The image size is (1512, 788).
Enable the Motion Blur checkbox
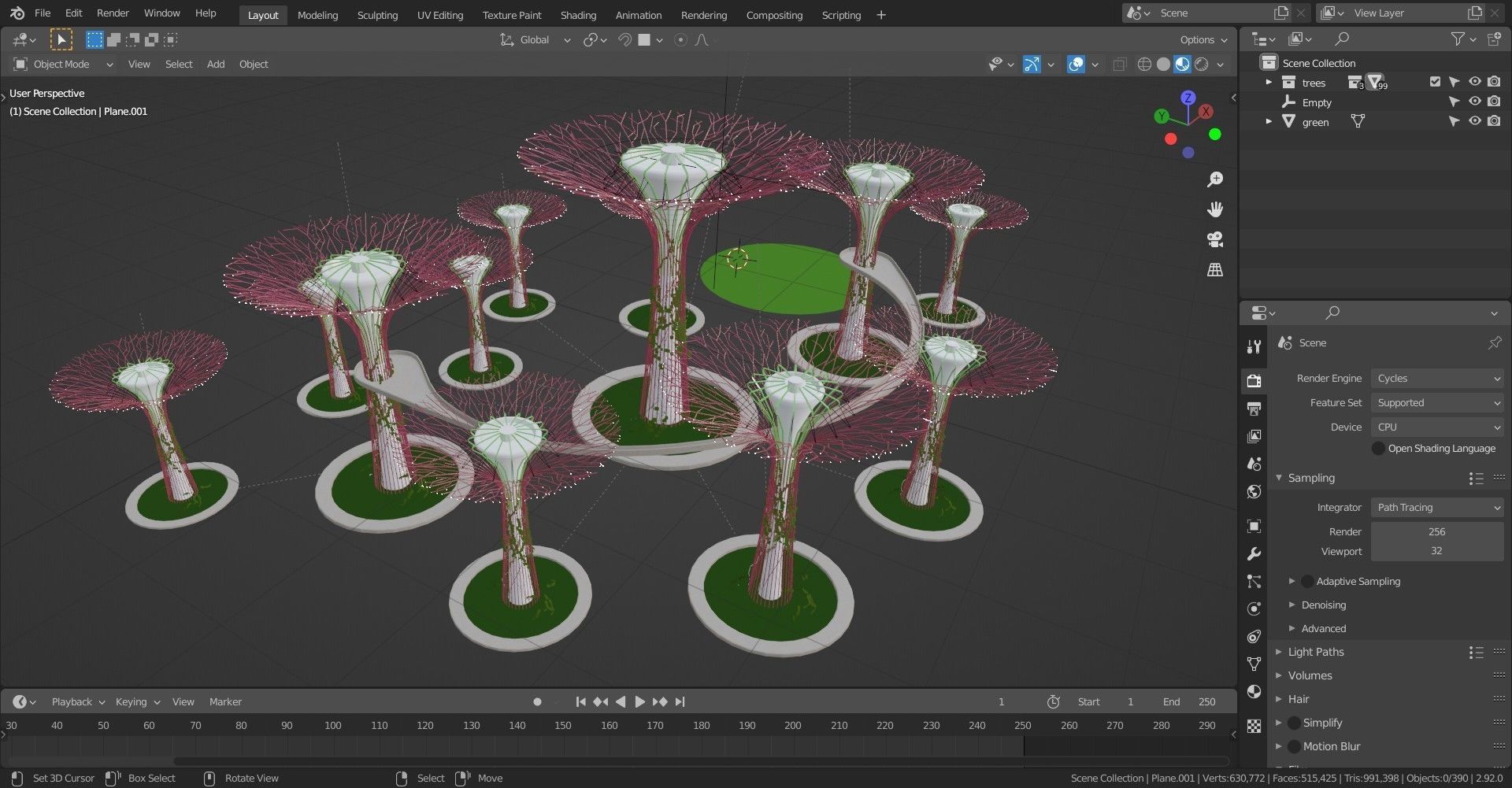point(1294,746)
